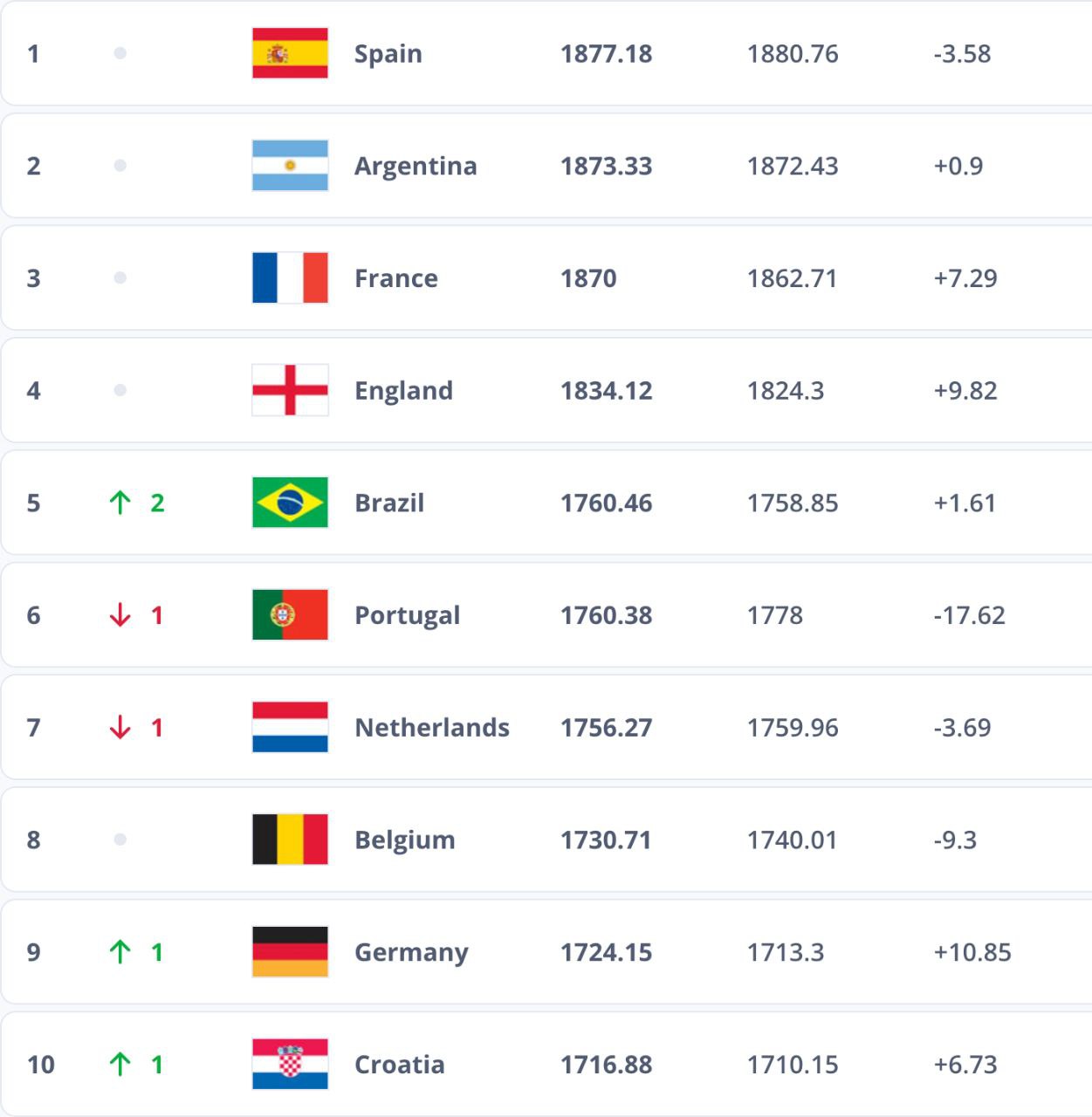Click the Brazil flag icon
Image resolution: width=1092 pixels, height=1117 pixels.
290,503
